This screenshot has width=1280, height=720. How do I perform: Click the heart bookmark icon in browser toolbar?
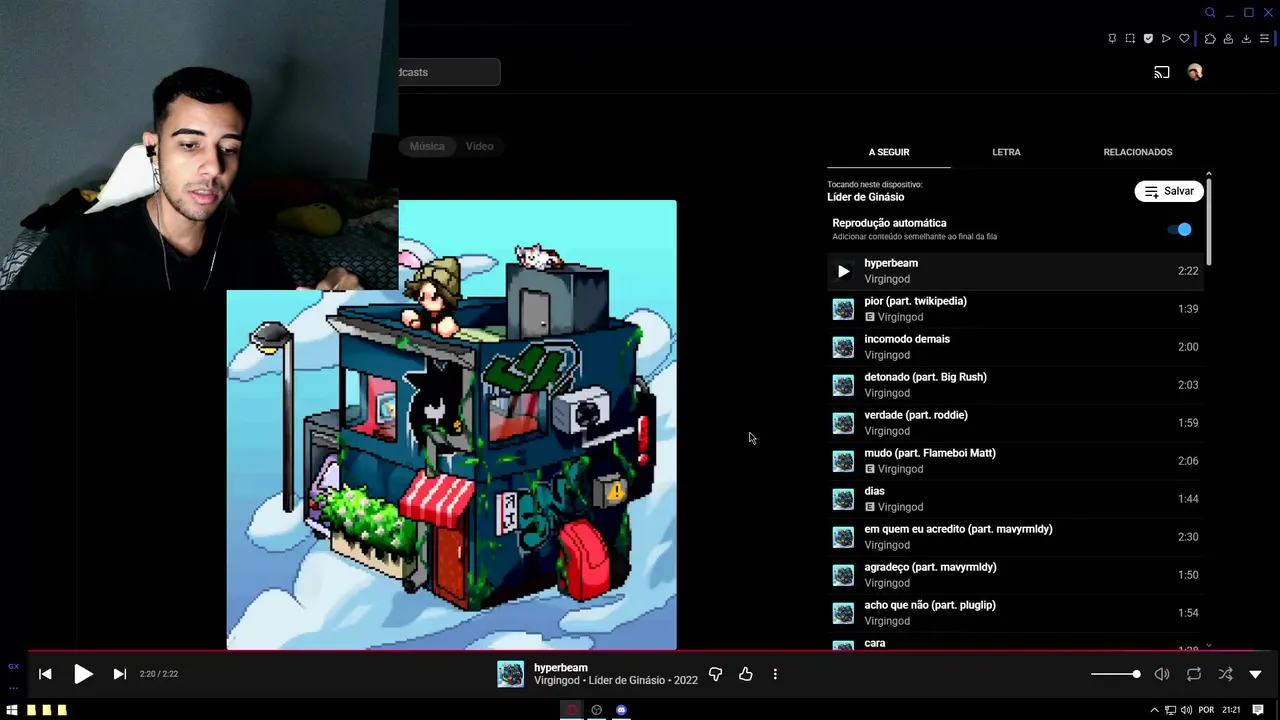click(1184, 39)
